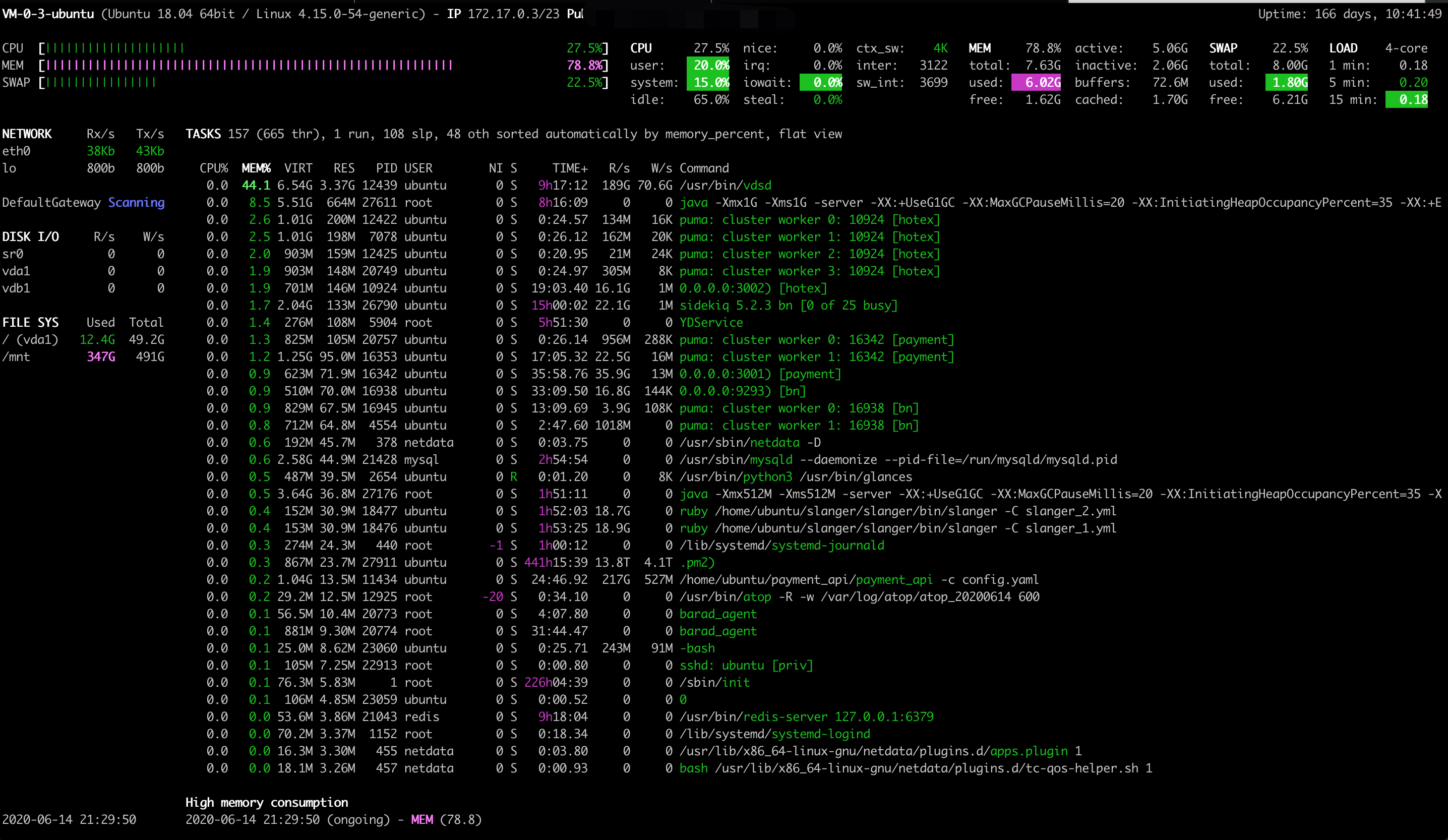Click the High memory consumption alert
Screen dimensions: 1448x840
coord(267,803)
